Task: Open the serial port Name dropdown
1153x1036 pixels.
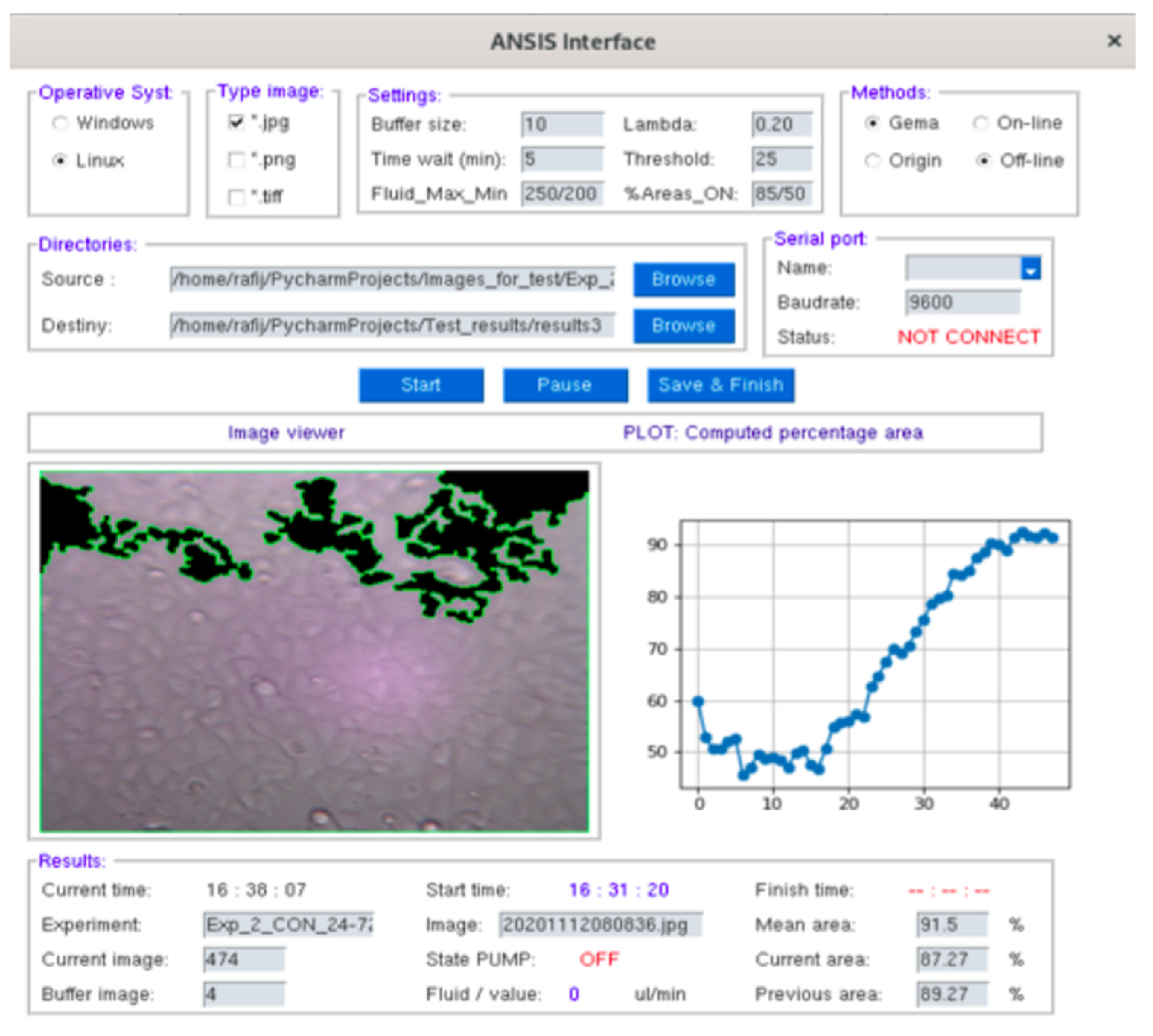Action: 1031,268
